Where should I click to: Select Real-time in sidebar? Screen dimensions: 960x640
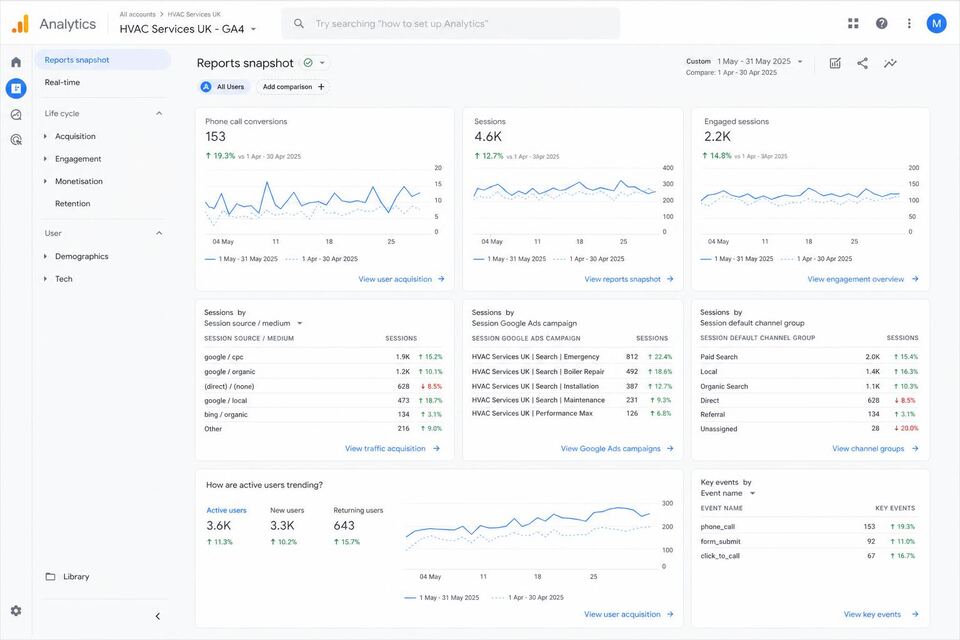(62, 82)
